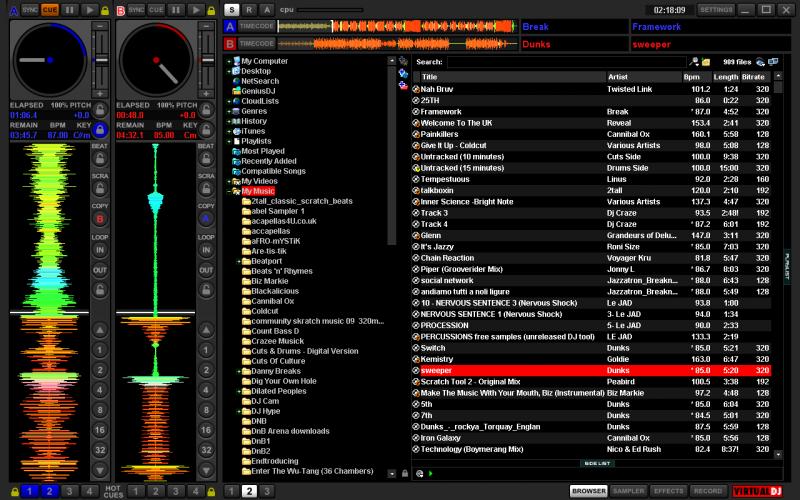The height and width of the screenshot is (500, 800).
Task: Trigger deck B hot cue 4
Action: 195,491
